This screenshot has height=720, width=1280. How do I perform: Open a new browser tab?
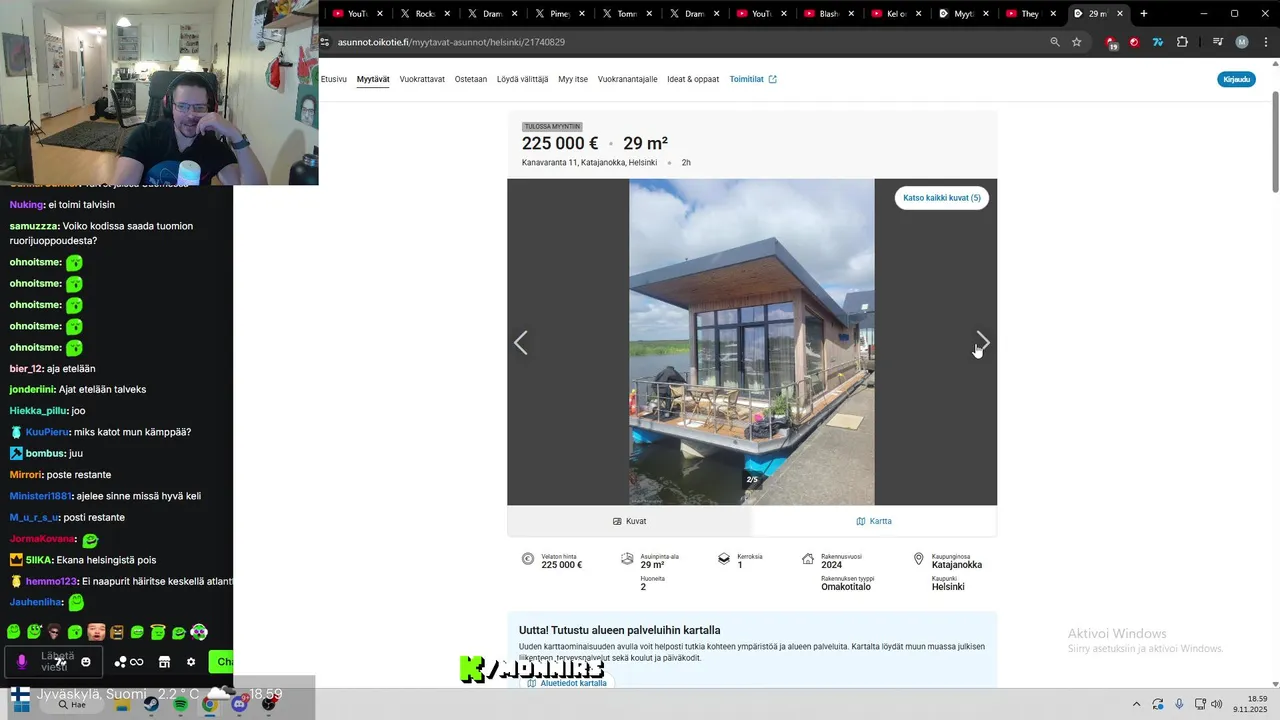1144,14
